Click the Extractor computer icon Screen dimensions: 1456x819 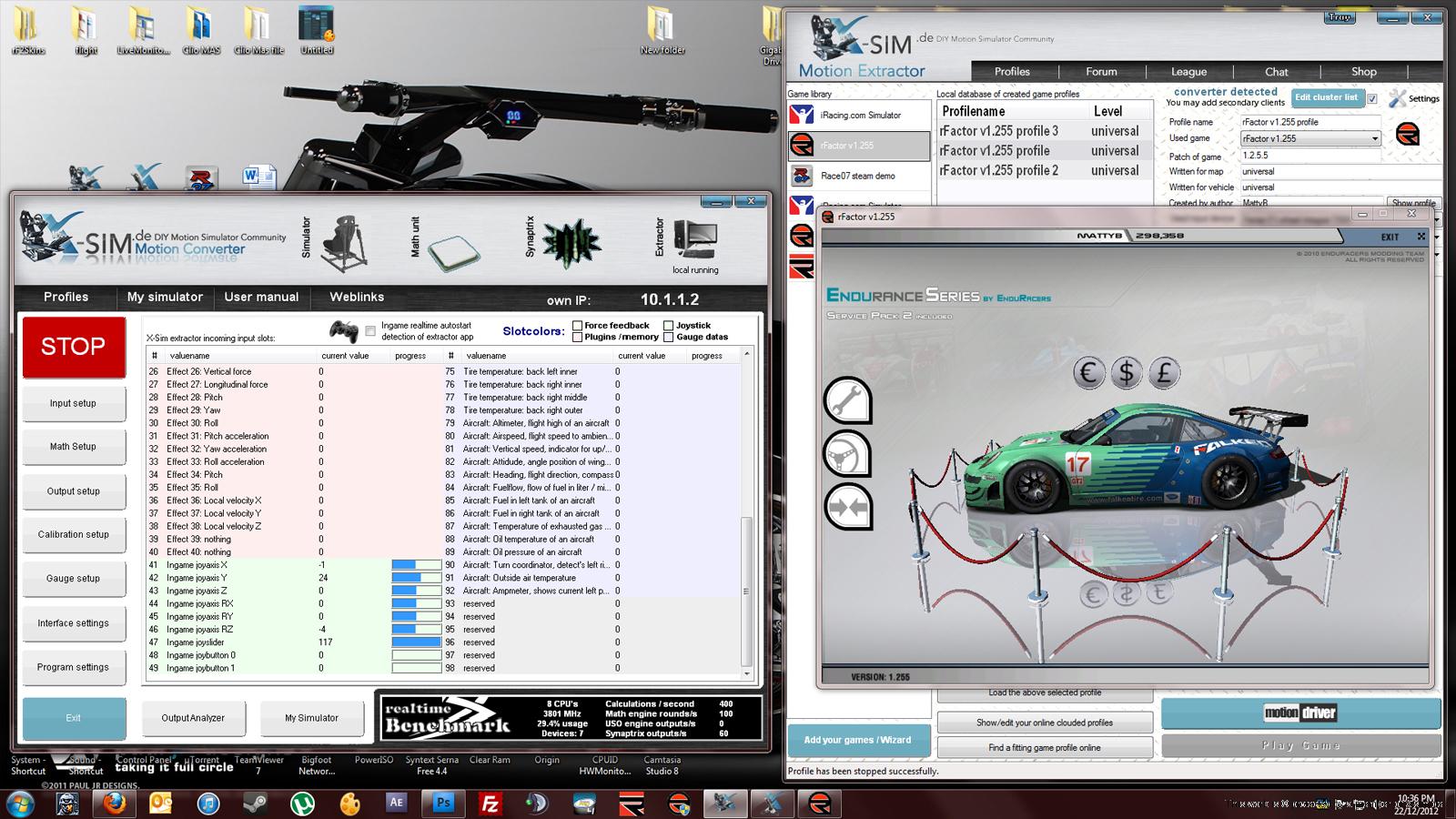tap(696, 239)
